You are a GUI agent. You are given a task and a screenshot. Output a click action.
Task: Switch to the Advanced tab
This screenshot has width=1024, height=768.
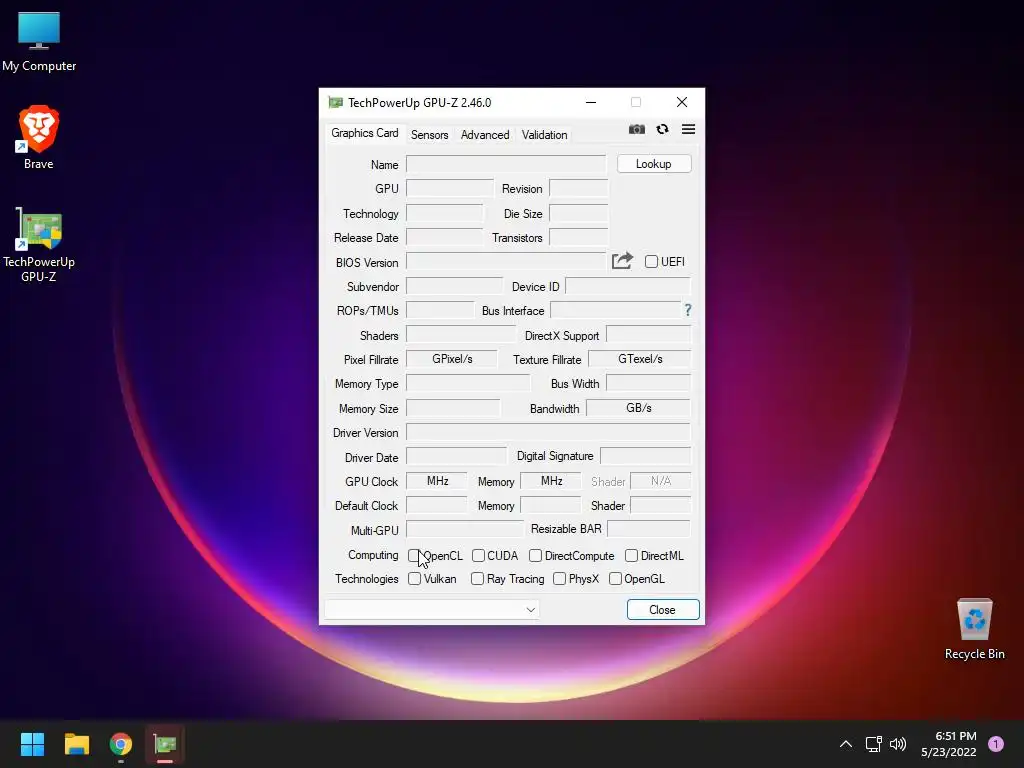(485, 135)
